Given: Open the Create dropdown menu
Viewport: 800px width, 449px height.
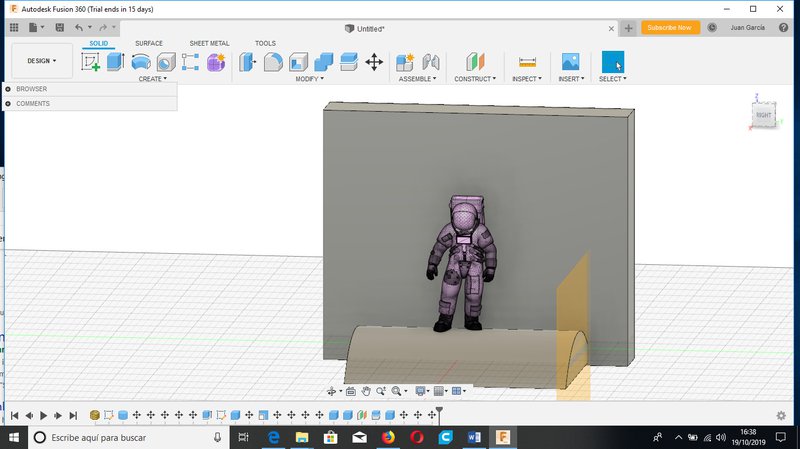Looking at the screenshot, I should pyautogui.click(x=153, y=79).
